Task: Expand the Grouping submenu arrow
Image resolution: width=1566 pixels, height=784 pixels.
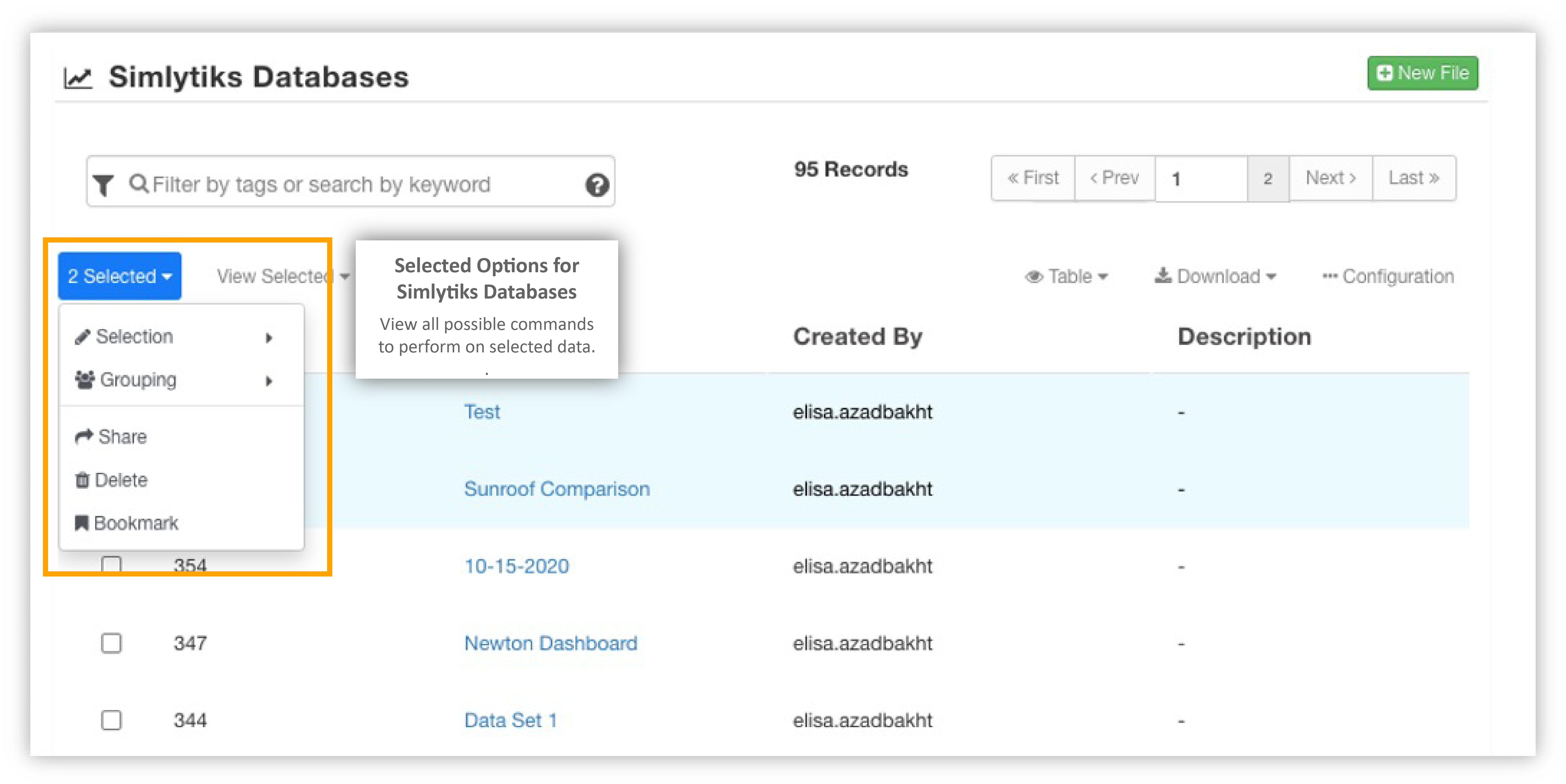Action: 269,381
